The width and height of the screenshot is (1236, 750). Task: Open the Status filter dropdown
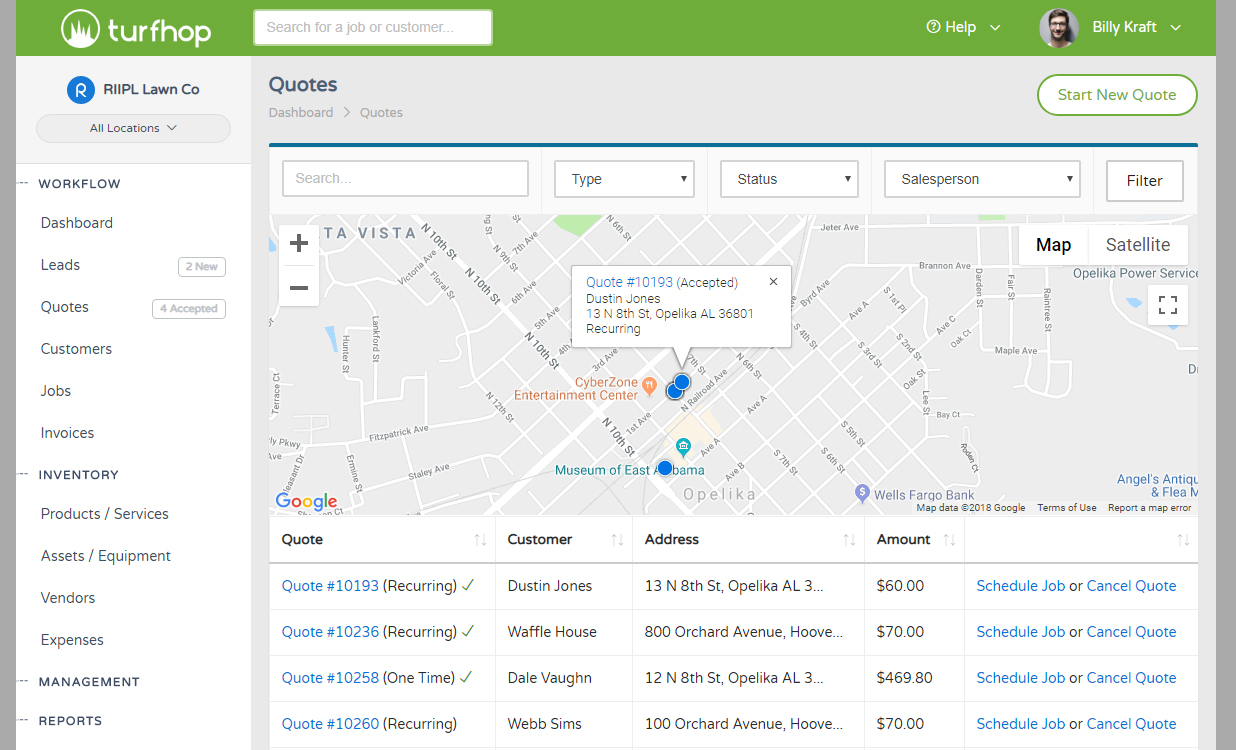(x=789, y=179)
